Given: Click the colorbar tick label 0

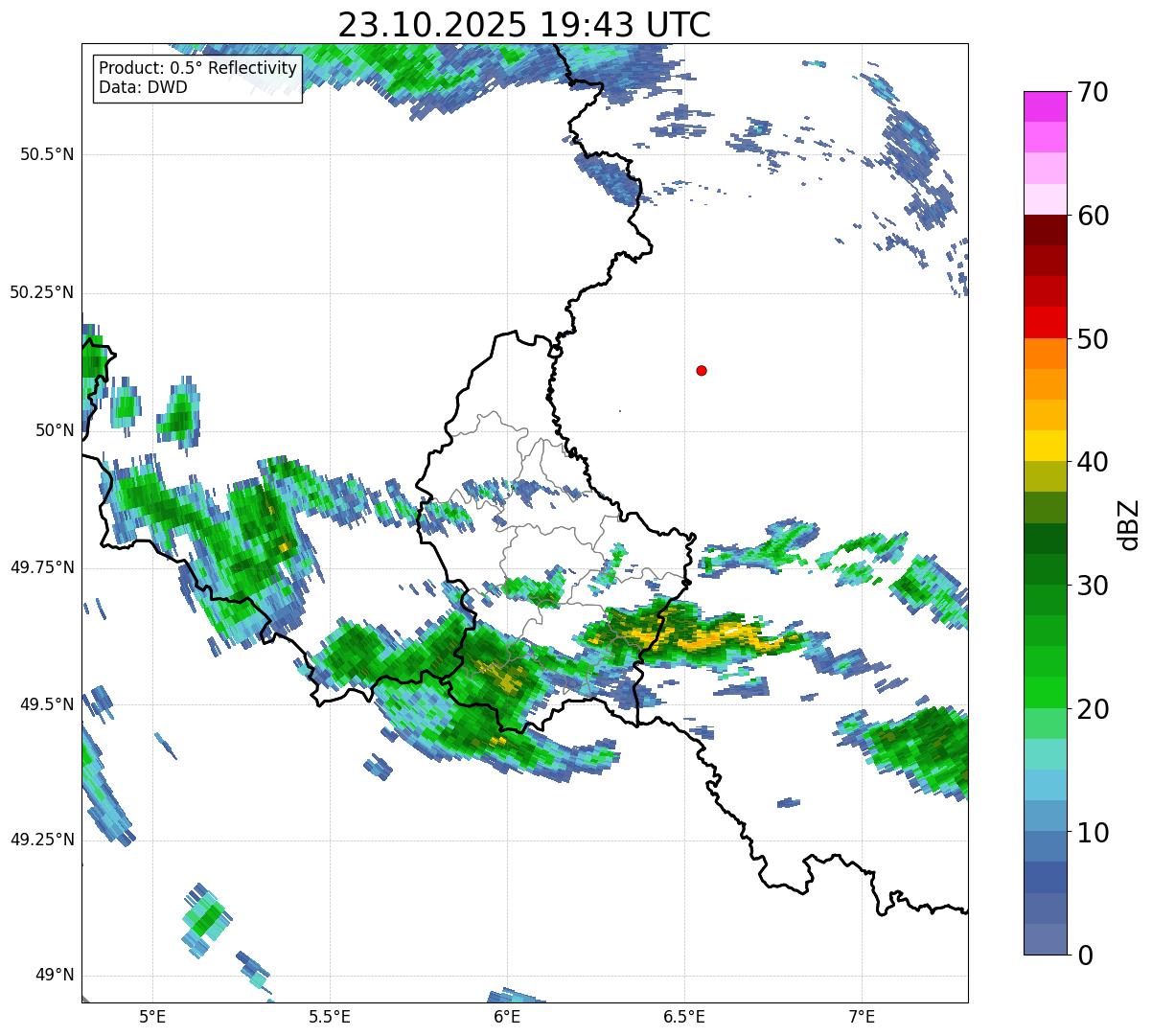Looking at the screenshot, I should tap(1086, 955).
